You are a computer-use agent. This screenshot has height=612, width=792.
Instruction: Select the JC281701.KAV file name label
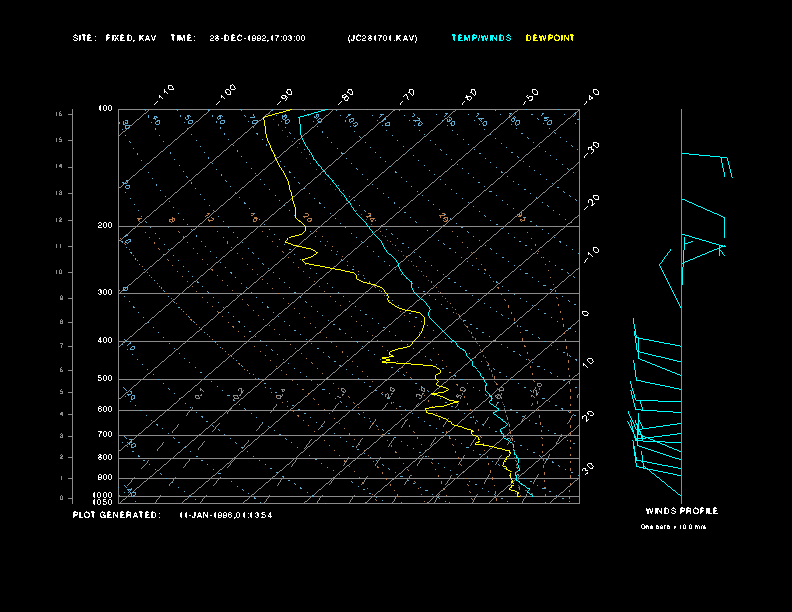pyautogui.click(x=382, y=38)
